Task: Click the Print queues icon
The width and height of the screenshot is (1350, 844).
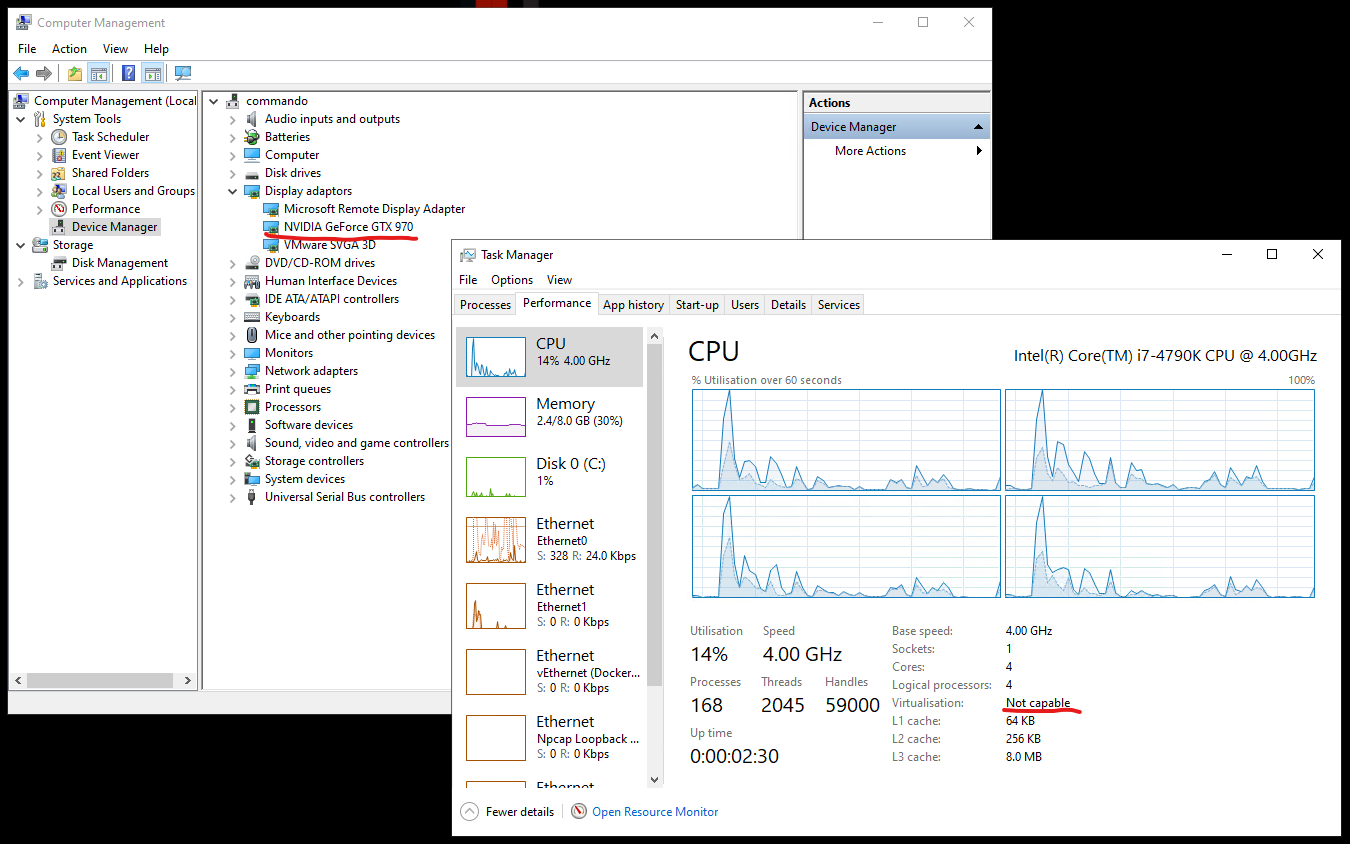Action: pyautogui.click(x=252, y=389)
